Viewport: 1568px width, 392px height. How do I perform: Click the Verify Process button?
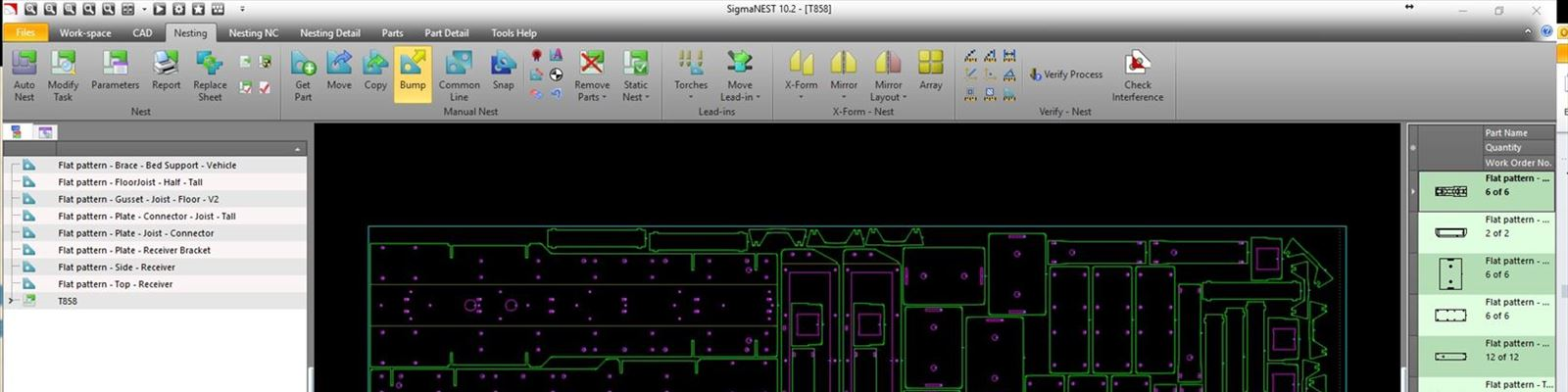1066,74
